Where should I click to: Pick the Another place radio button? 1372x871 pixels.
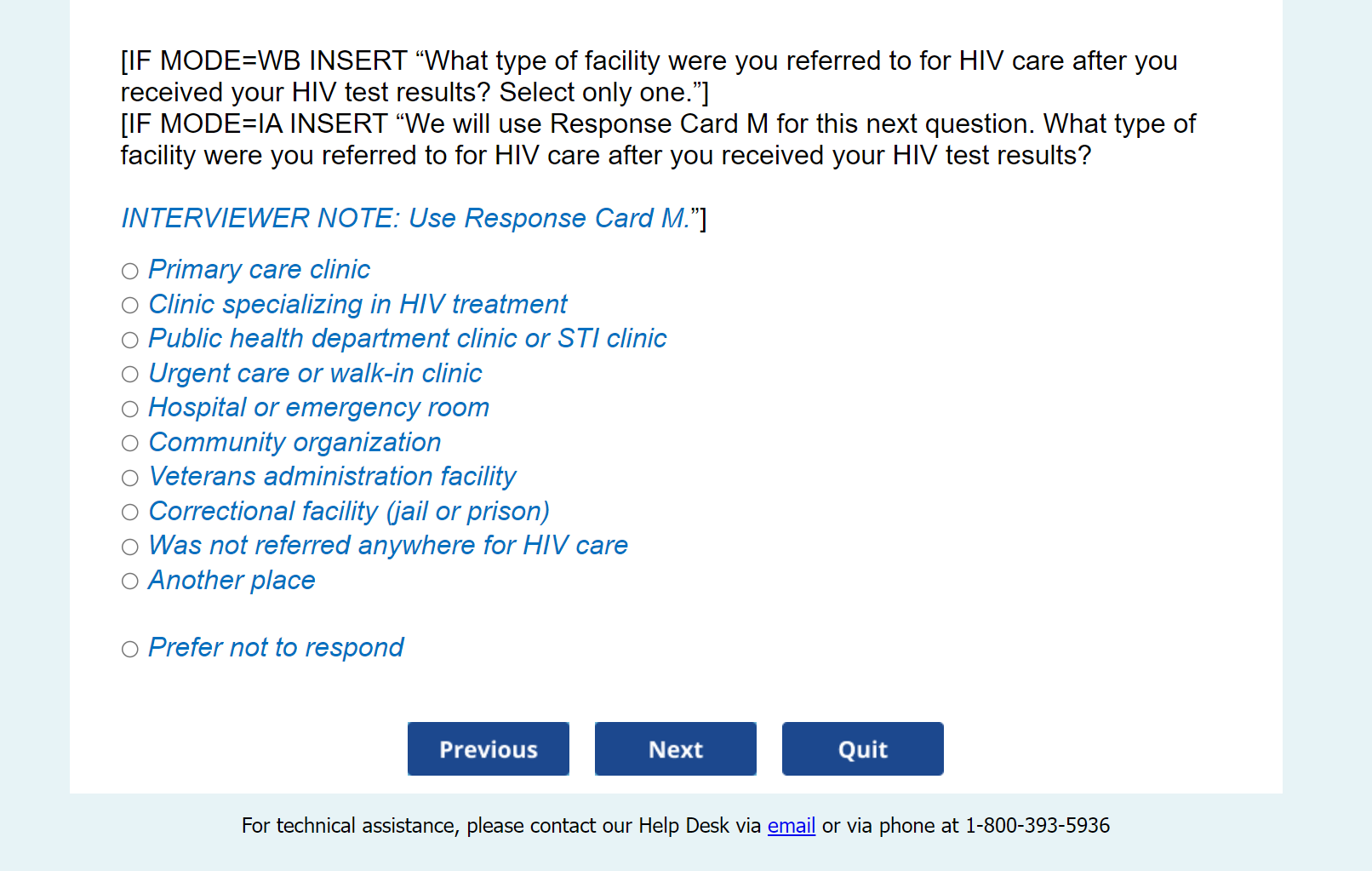coord(130,582)
